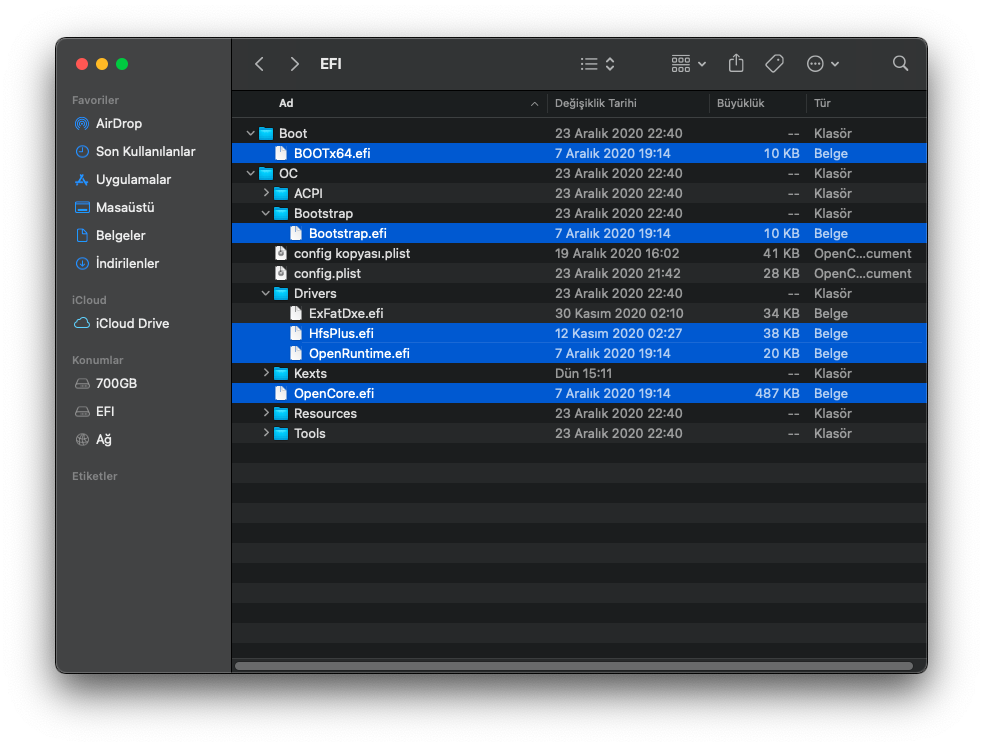Image resolution: width=983 pixels, height=747 pixels.
Task: Sort by Değişiklik Tarihi column
Action: coord(596,103)
